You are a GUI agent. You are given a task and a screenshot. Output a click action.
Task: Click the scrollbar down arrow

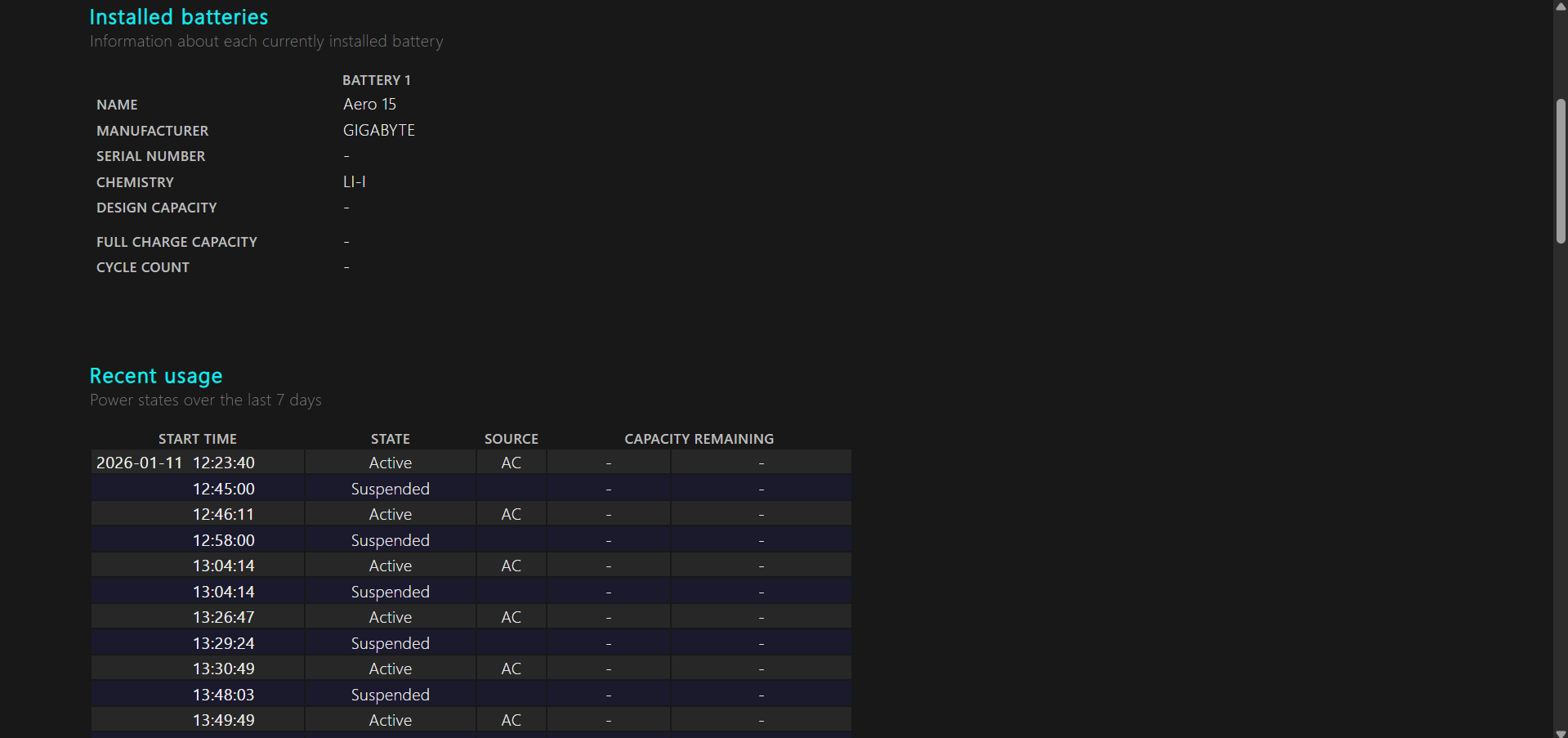pos(1561,732)
